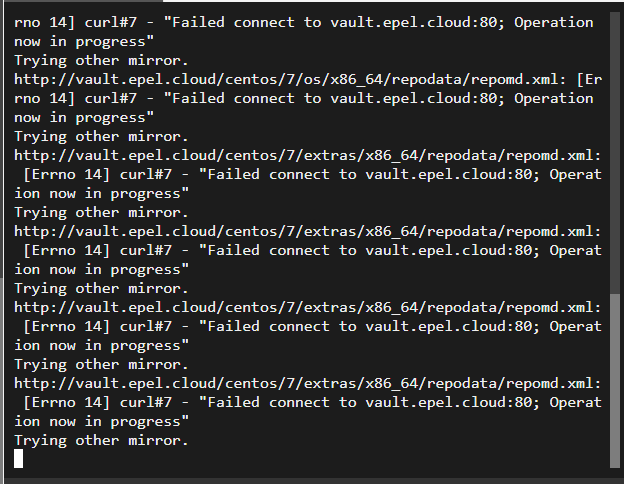Click the second "Trying other mirror." line
Screen dimensions: 624x484
[x=101, y=137]
